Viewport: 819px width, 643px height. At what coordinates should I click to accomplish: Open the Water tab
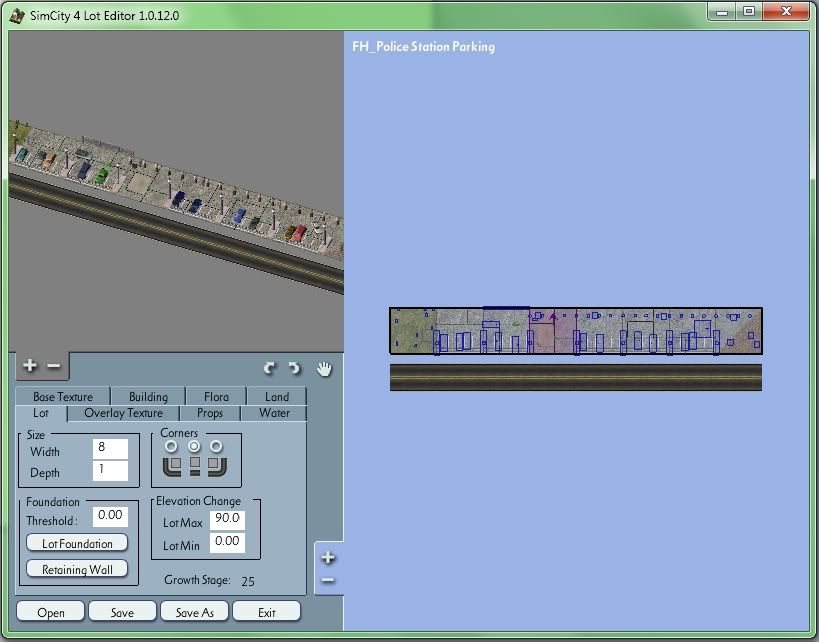[x=274, y=413]
